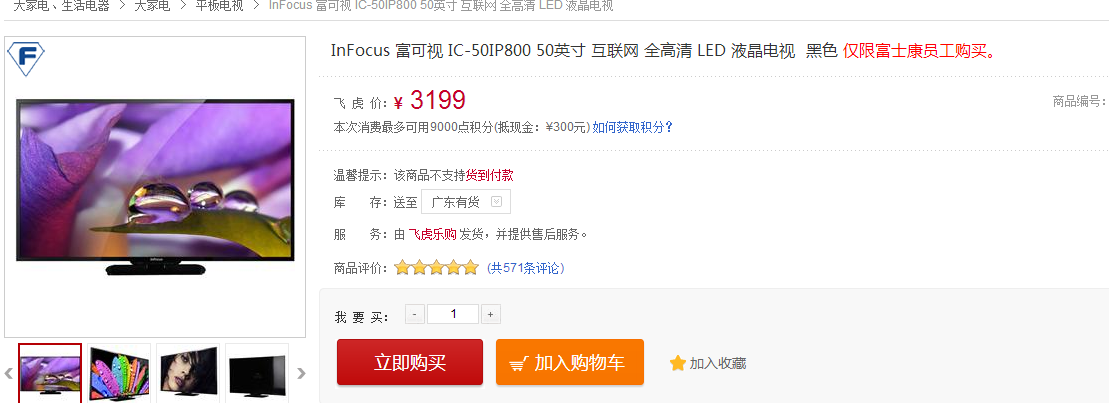Show previous thumbnails with the left arrow

pos(9,374)
